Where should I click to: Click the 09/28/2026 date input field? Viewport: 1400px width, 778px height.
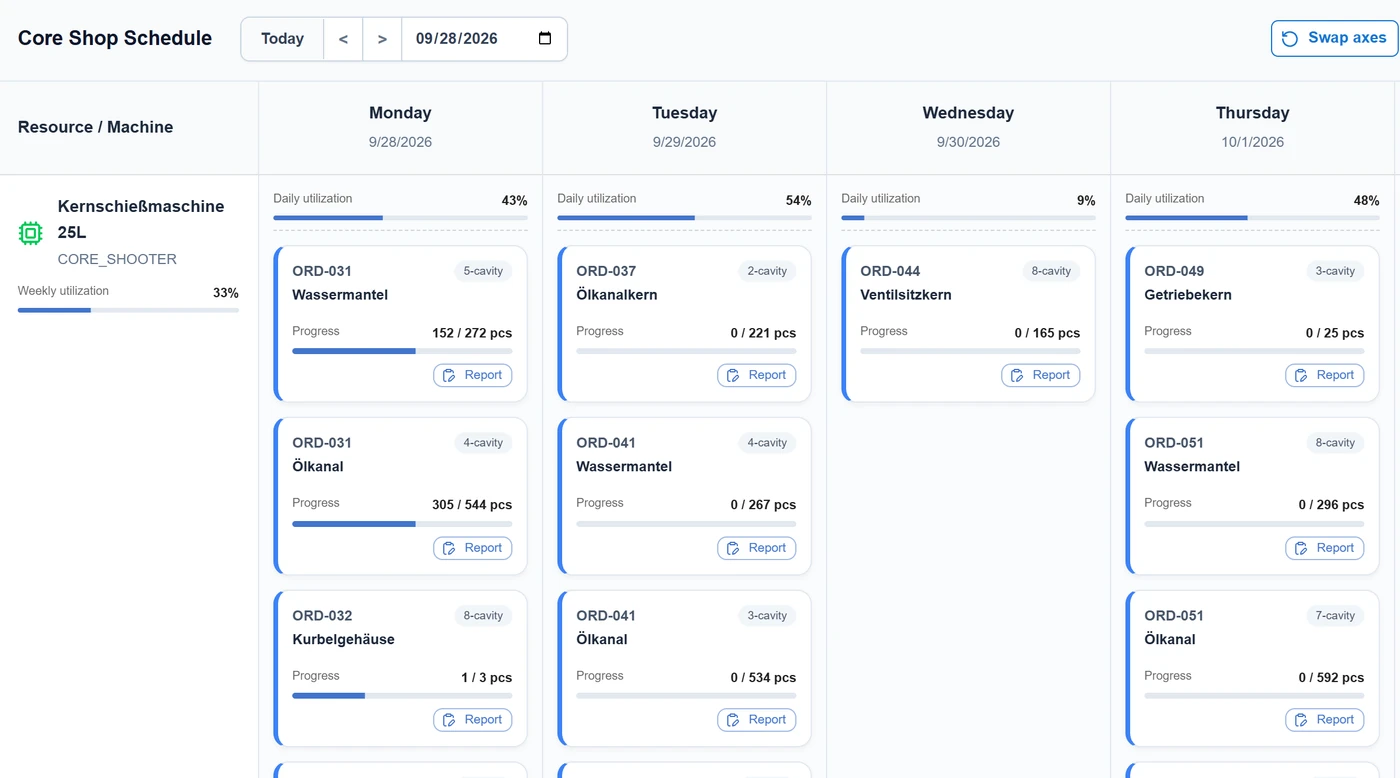pyautogui.click(x=484, y=39)
